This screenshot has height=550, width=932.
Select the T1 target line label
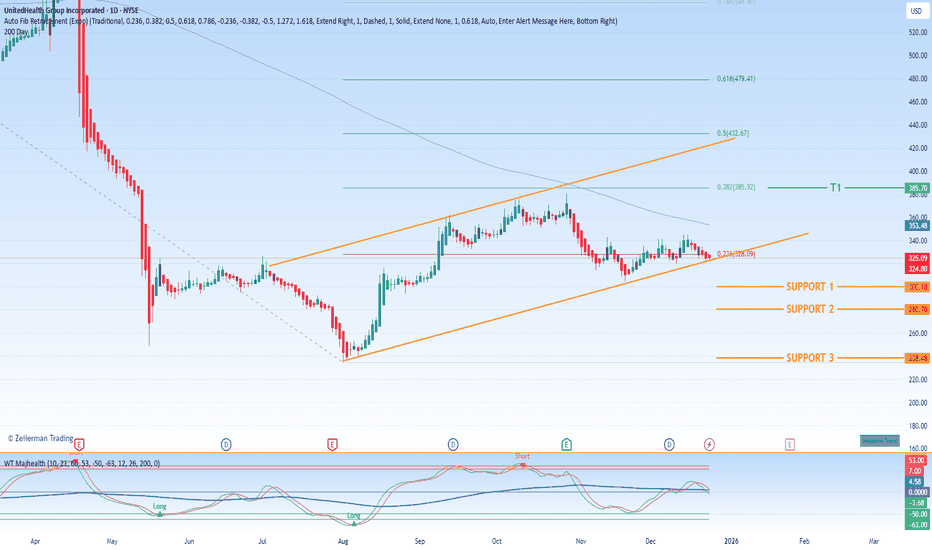click(834, 188)
